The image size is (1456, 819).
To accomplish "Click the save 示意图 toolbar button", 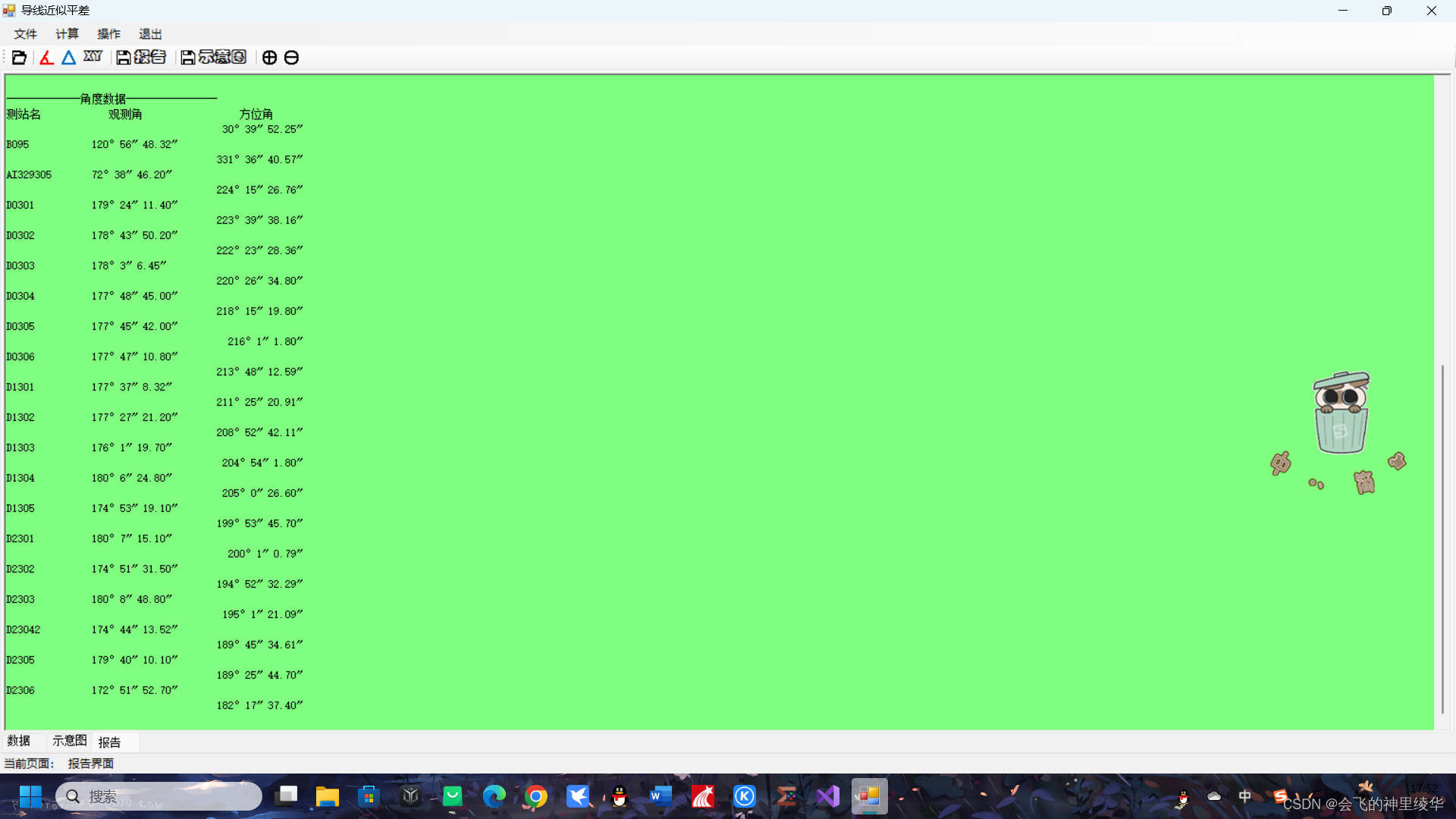I will pos(214,58).
